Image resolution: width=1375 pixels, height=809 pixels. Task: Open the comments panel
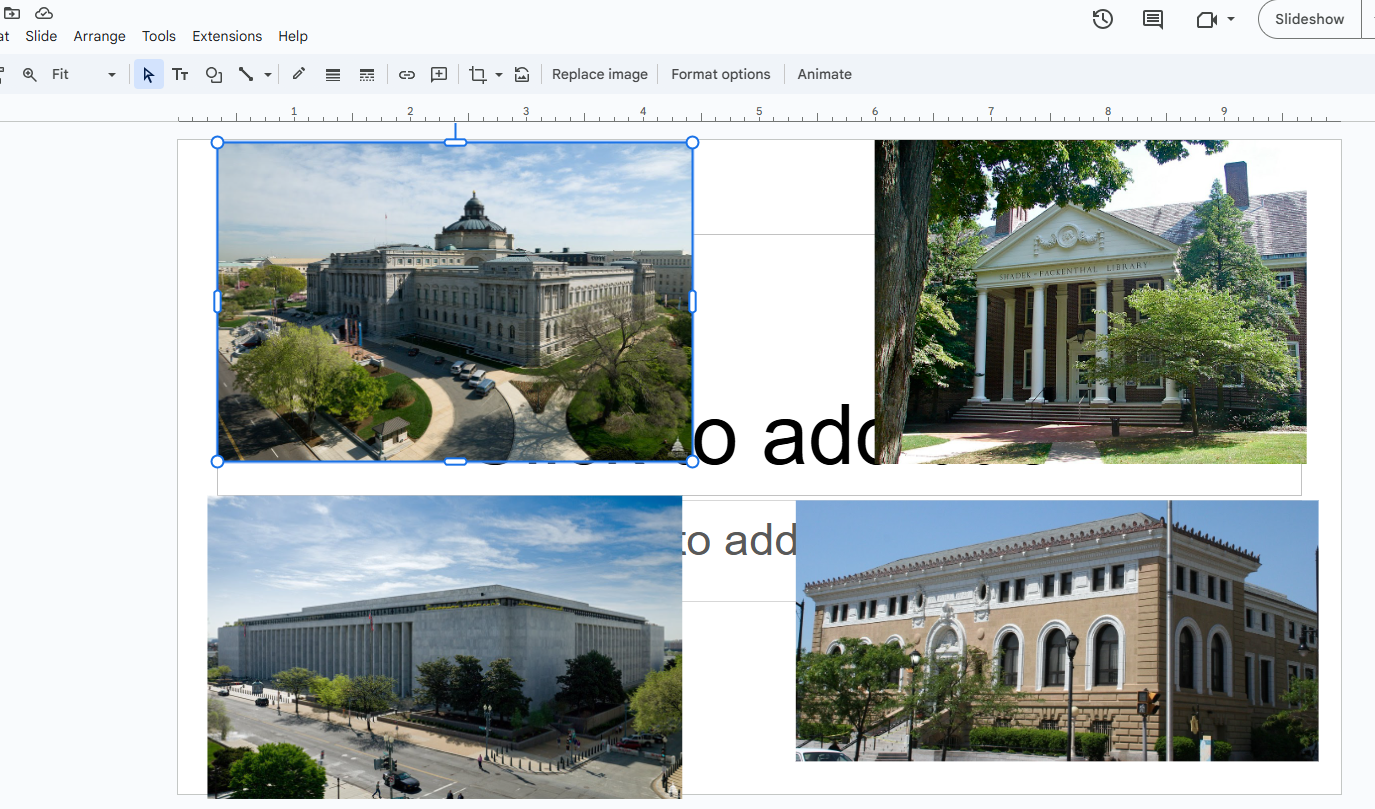click(x=1152, y=18)
